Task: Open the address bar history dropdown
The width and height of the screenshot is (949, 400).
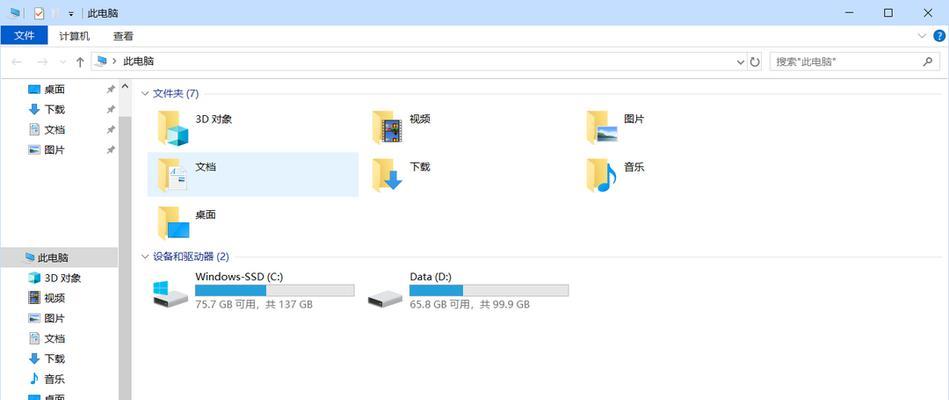Action: pos(740,62)
